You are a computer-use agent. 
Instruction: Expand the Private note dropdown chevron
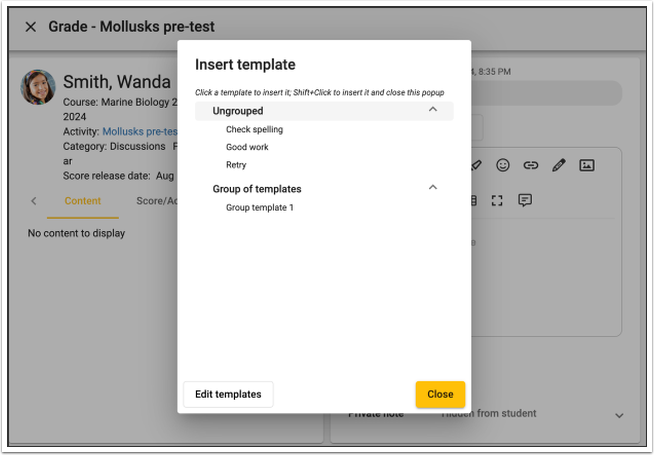coord(618,415)
